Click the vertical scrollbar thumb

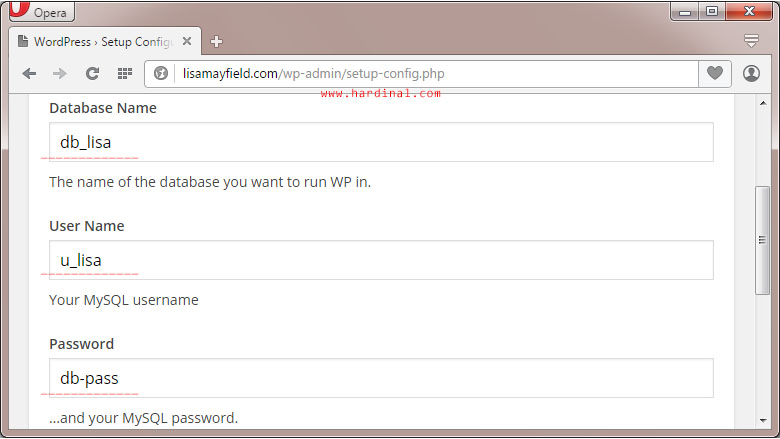pos(763,241)
